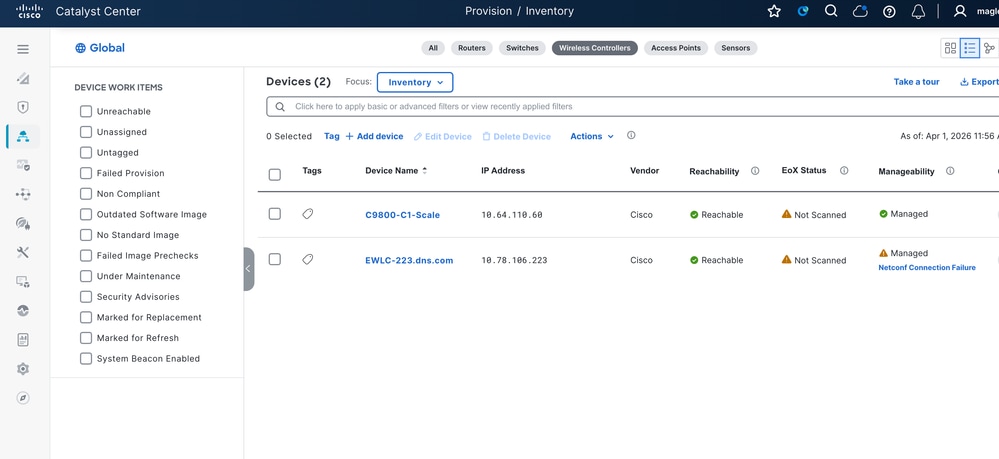Select the EWLC-223.dns.com row checkbox
The height and width of the screenshot is (459, 999).
click(x=275, y=259)
